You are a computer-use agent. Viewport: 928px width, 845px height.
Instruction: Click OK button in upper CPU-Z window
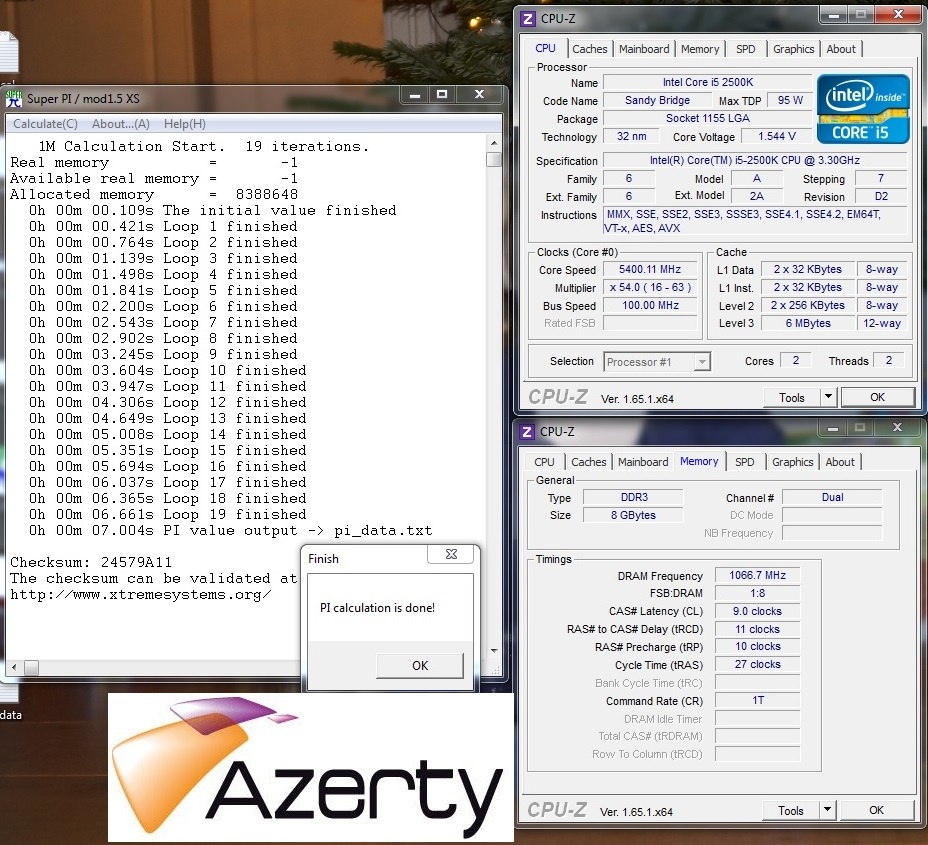877,397
